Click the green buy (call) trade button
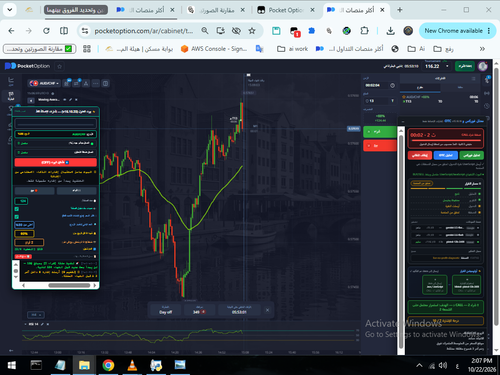Image resolution: width=500 pixels, height=375 pixels. pos(380,132)
